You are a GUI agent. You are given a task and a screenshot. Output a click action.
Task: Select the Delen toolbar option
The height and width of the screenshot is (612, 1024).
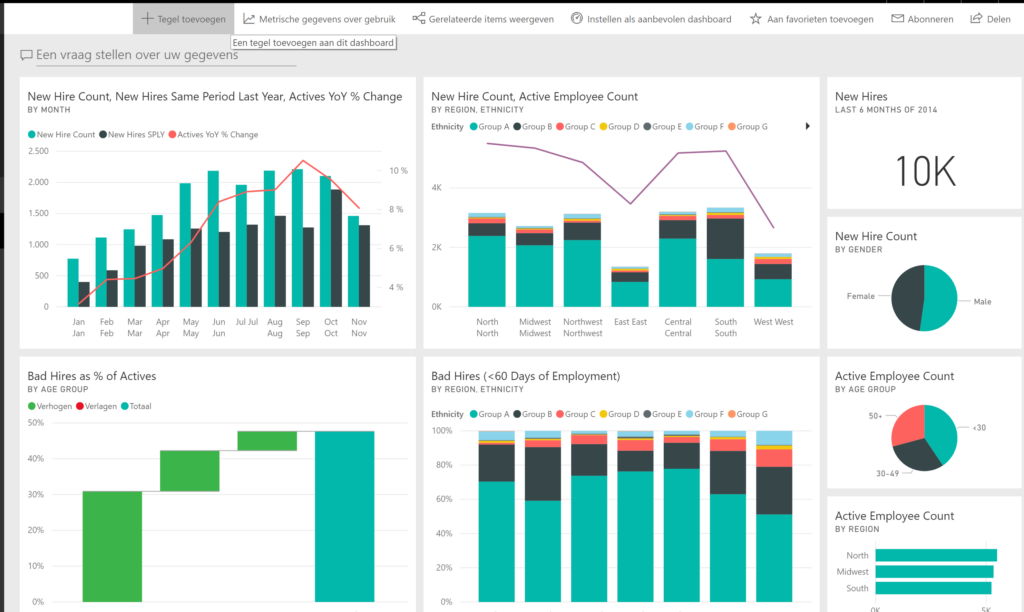point(990,19)
